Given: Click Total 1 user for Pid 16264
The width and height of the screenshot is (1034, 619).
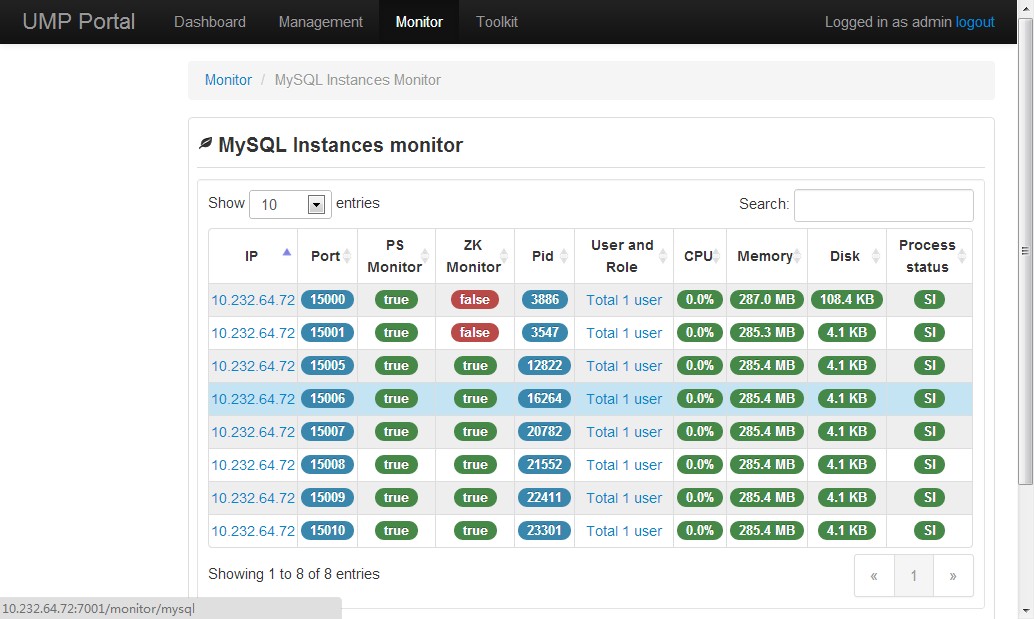Looking at the screenshot, I should [624, 399].
